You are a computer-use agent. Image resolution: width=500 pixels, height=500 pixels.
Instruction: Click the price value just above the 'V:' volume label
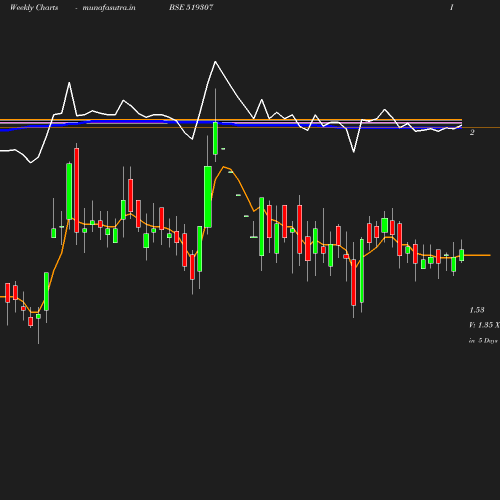[477, 310]
